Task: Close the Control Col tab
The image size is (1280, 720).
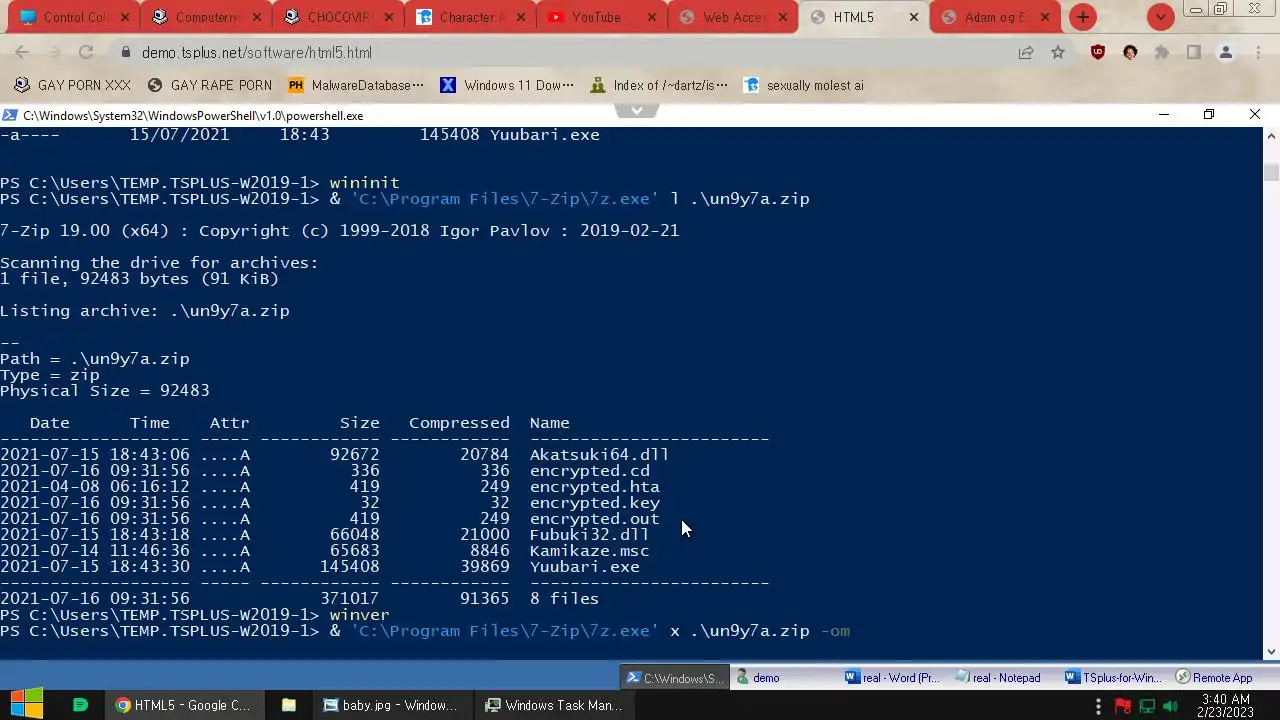Action: 124,17
